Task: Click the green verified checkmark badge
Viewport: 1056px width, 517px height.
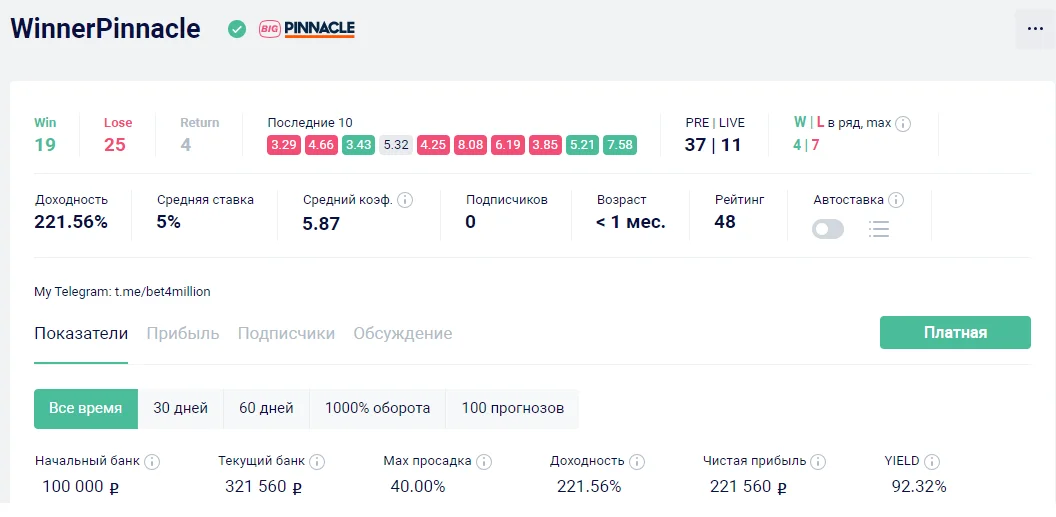Action: click(x=237, y=29)
